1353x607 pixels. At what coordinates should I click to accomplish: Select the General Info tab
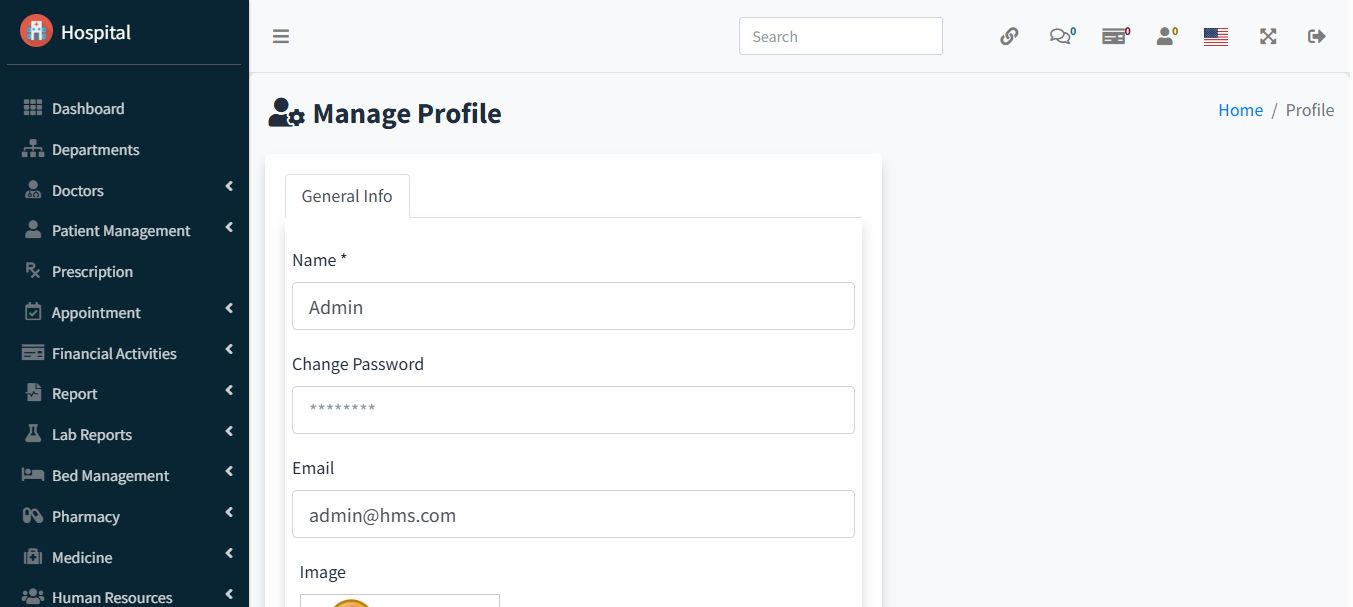[x=347, y=196]
